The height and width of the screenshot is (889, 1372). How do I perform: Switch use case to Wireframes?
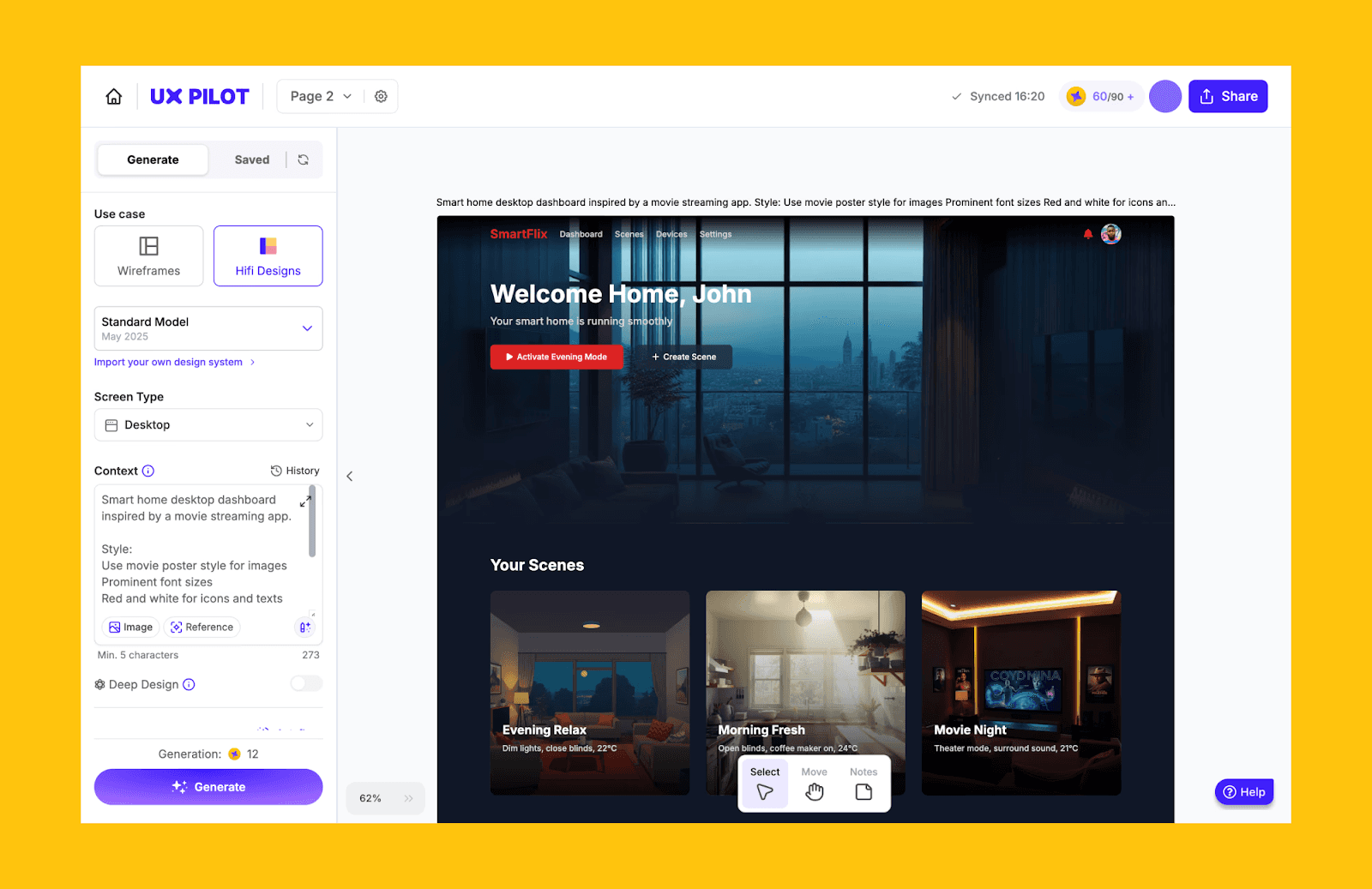pyautogui.click(x=148, y=255)
